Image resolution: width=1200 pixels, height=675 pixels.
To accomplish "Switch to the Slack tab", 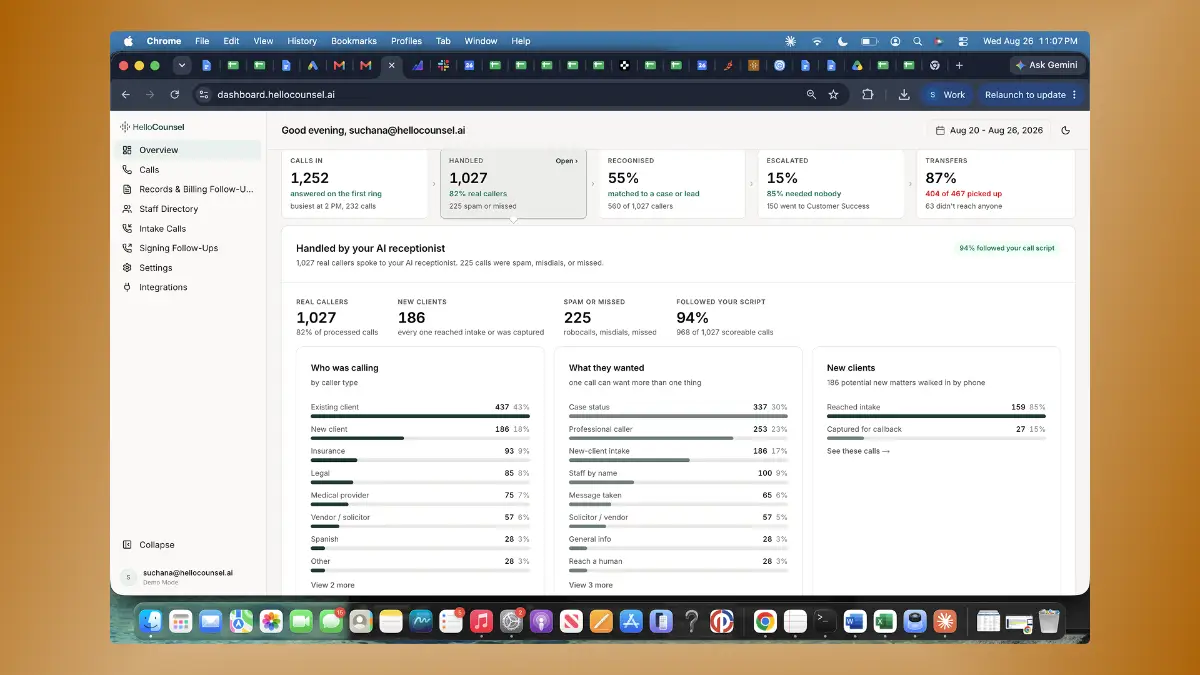I will 443,66.
